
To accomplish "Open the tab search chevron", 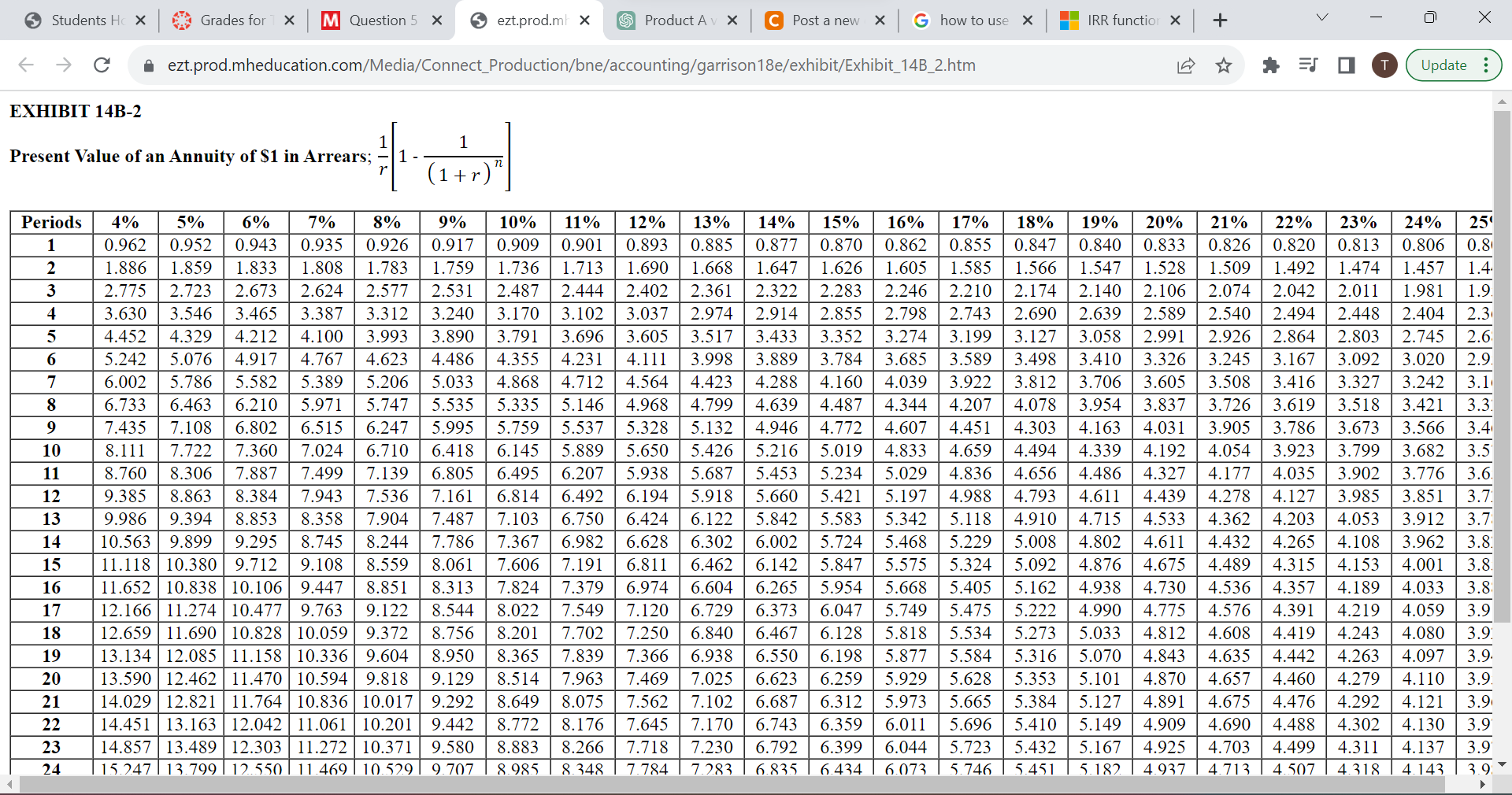I will (x=1321, y=16).
